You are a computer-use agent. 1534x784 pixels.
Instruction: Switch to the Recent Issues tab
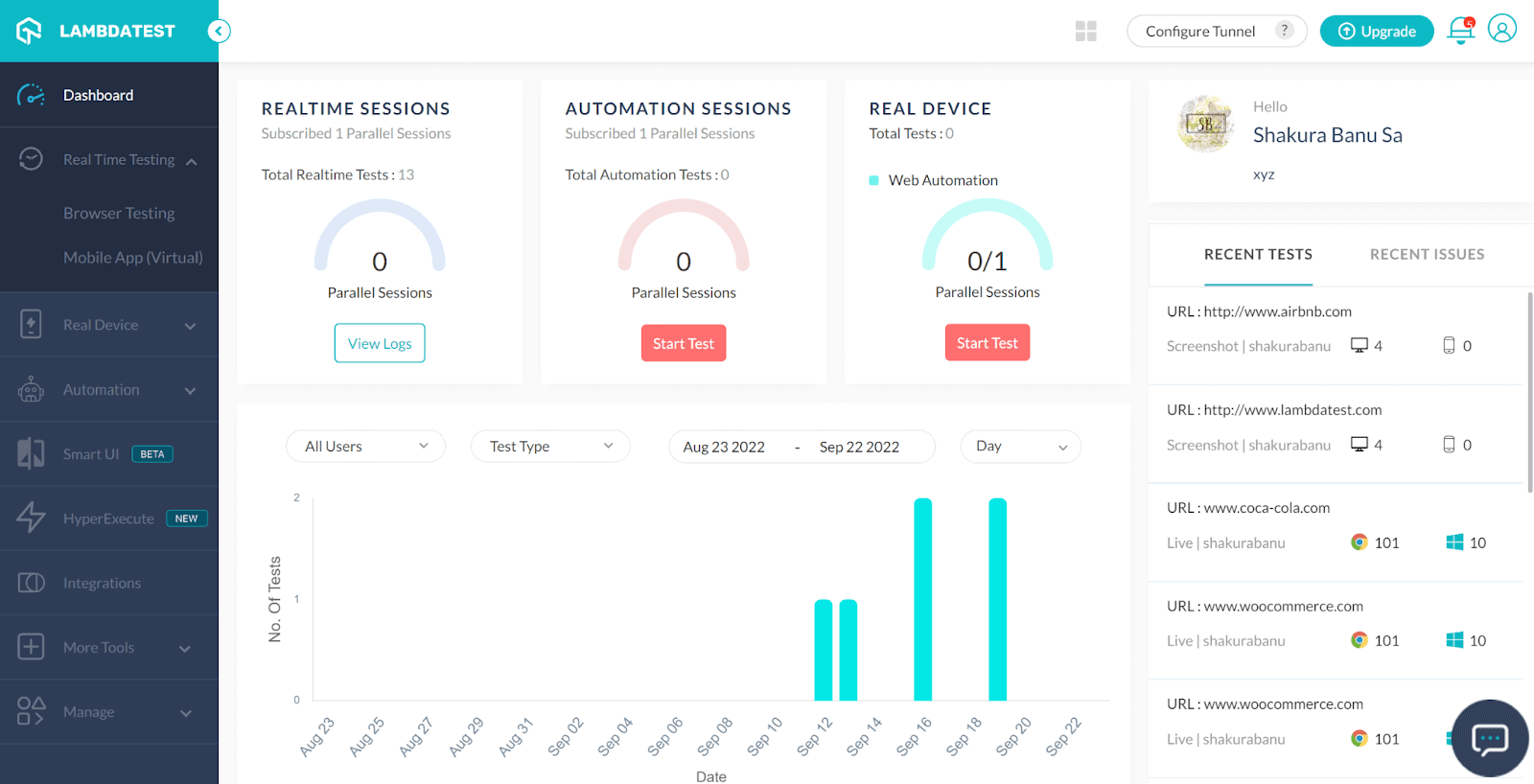pyautogui.click(x=1426, y=255)
